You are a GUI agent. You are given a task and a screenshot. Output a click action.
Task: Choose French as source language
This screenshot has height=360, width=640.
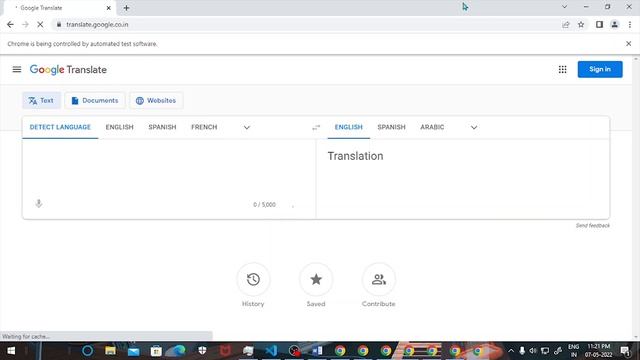click(x=204, y=127)
